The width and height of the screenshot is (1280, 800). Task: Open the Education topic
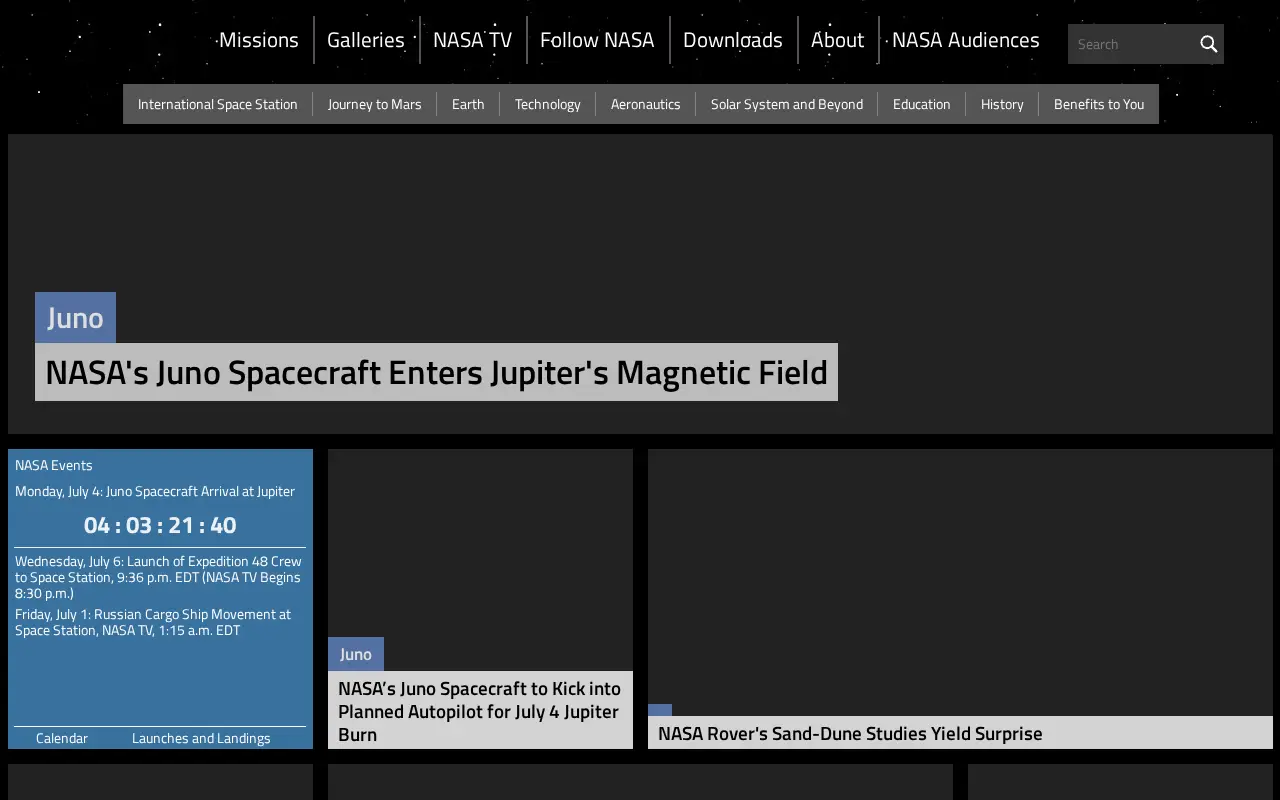pyautogui.click(x=921, y=104)
